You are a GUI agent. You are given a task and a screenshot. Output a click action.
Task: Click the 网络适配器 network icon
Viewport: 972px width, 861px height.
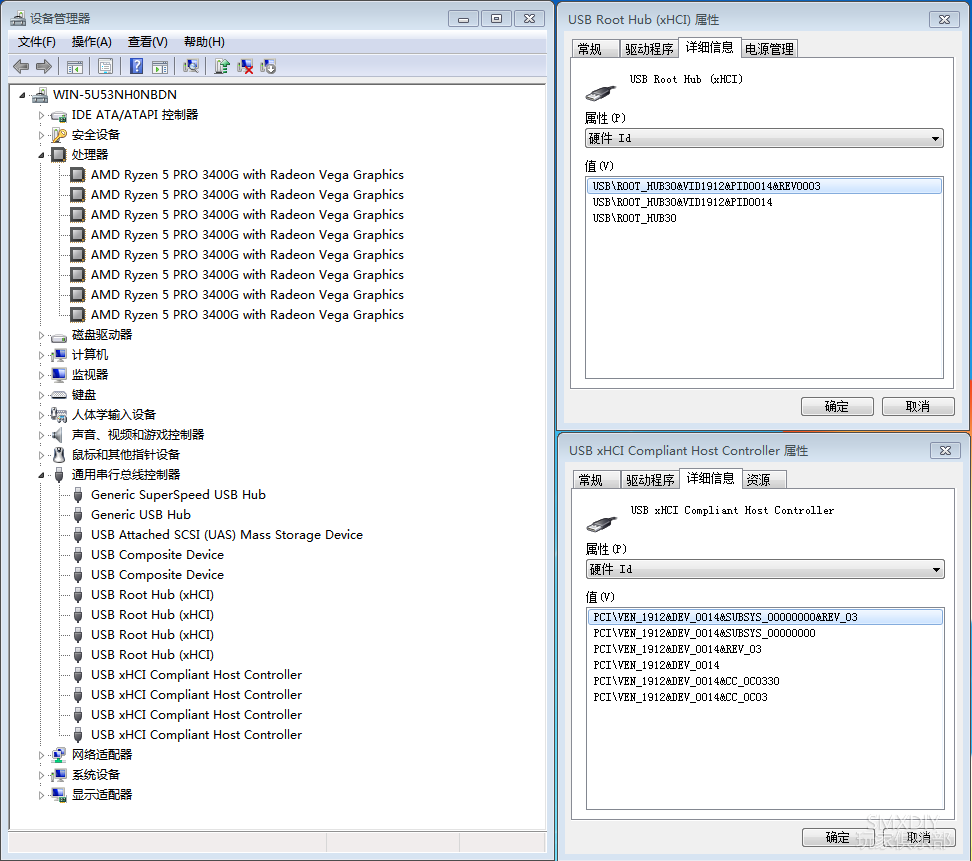(x=59, y=754)
